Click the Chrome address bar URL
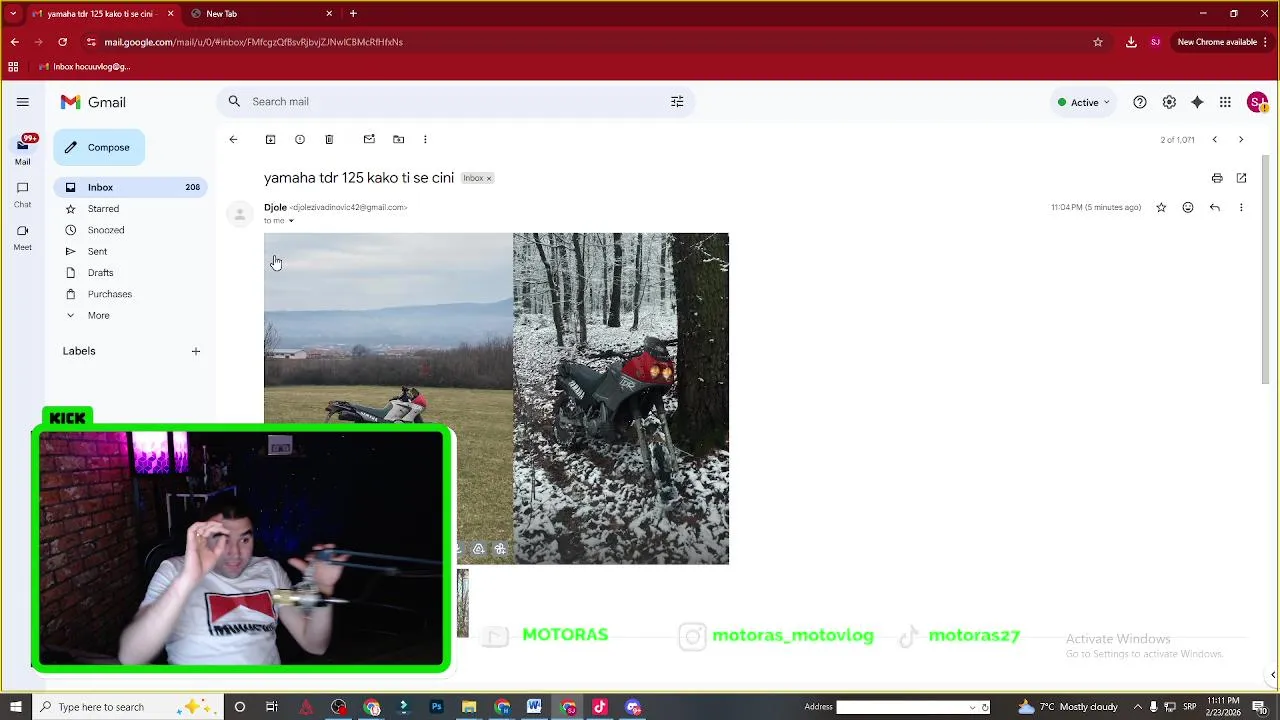 tap(254, 42)
